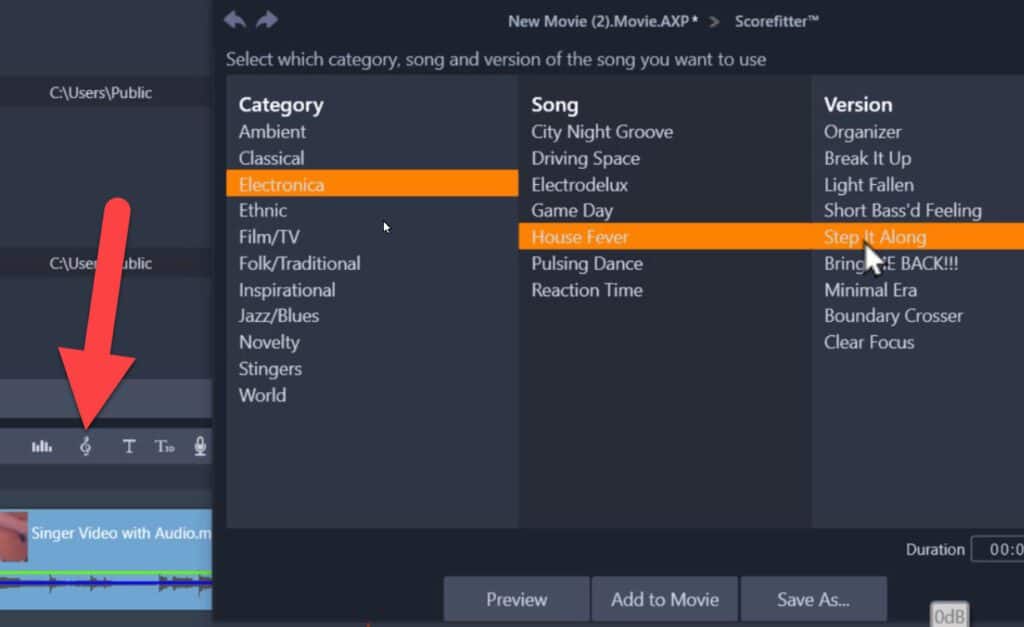Choose the song City Night Groove

[x=602, y=131]
